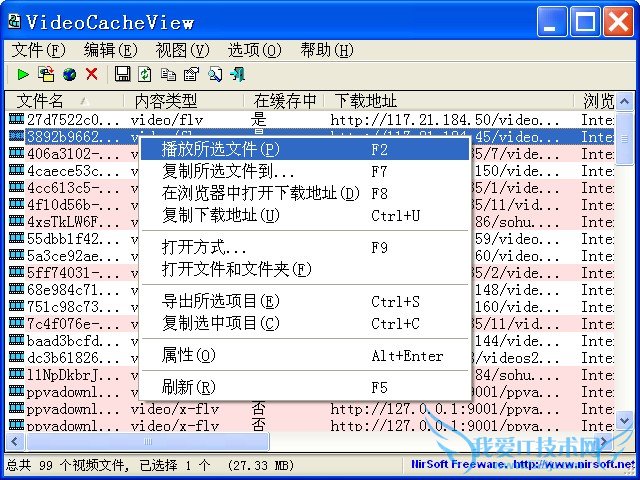Click the Copy selected items toolbar icon

coord(169,75)
